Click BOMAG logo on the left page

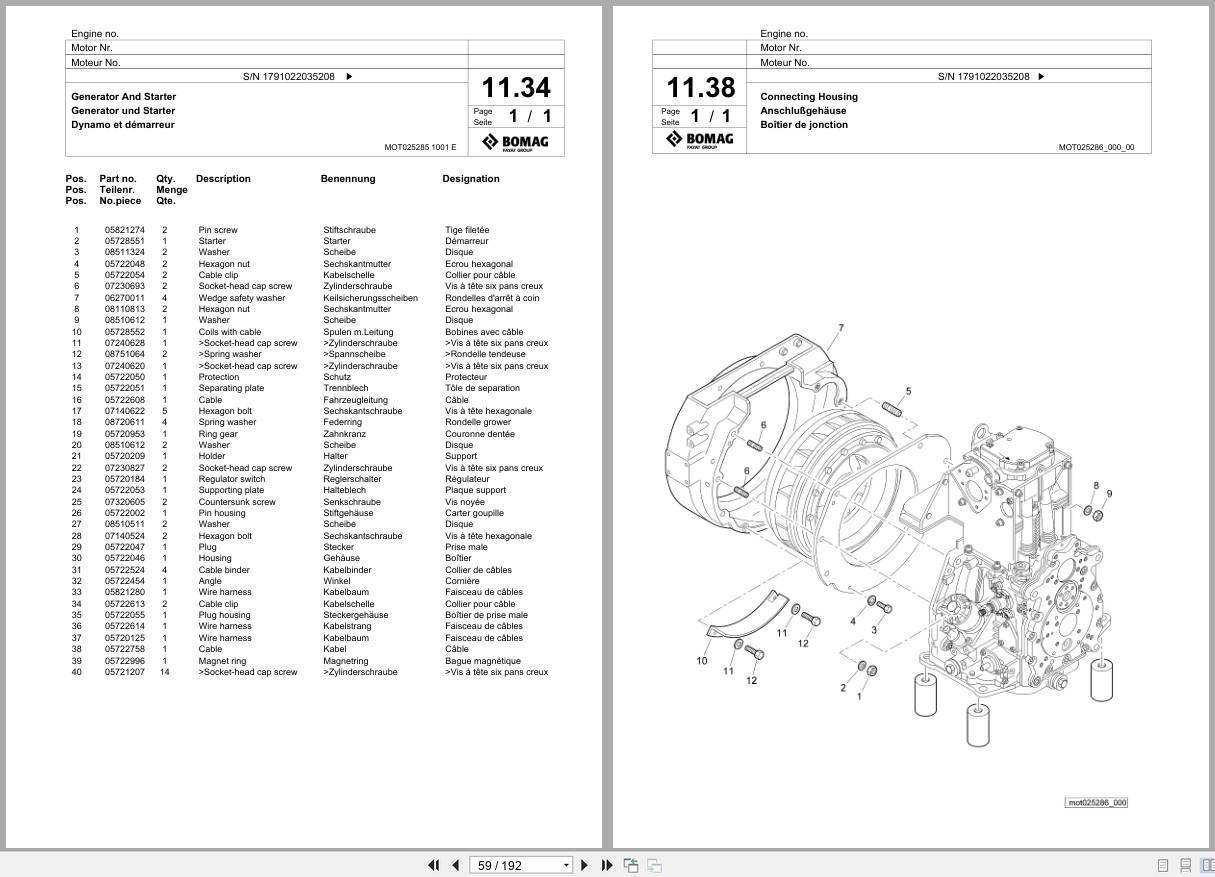(516, 142)
